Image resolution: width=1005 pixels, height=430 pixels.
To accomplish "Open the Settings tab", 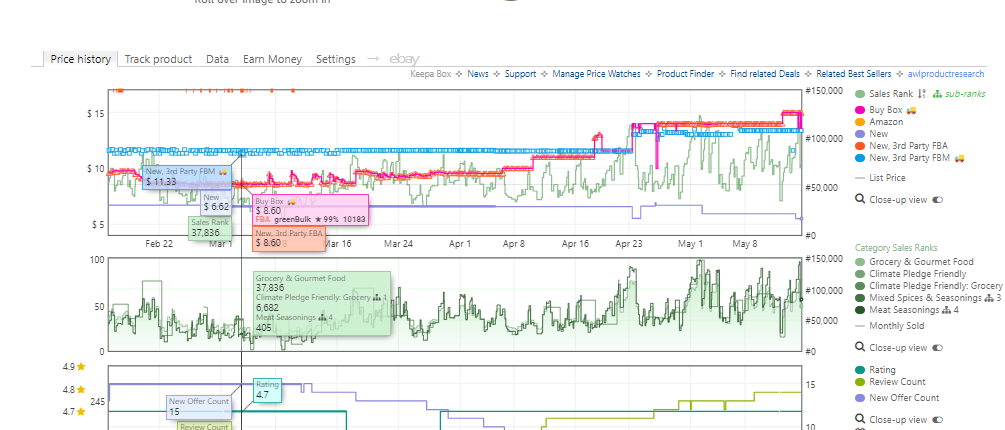I will tap(336, 59).
